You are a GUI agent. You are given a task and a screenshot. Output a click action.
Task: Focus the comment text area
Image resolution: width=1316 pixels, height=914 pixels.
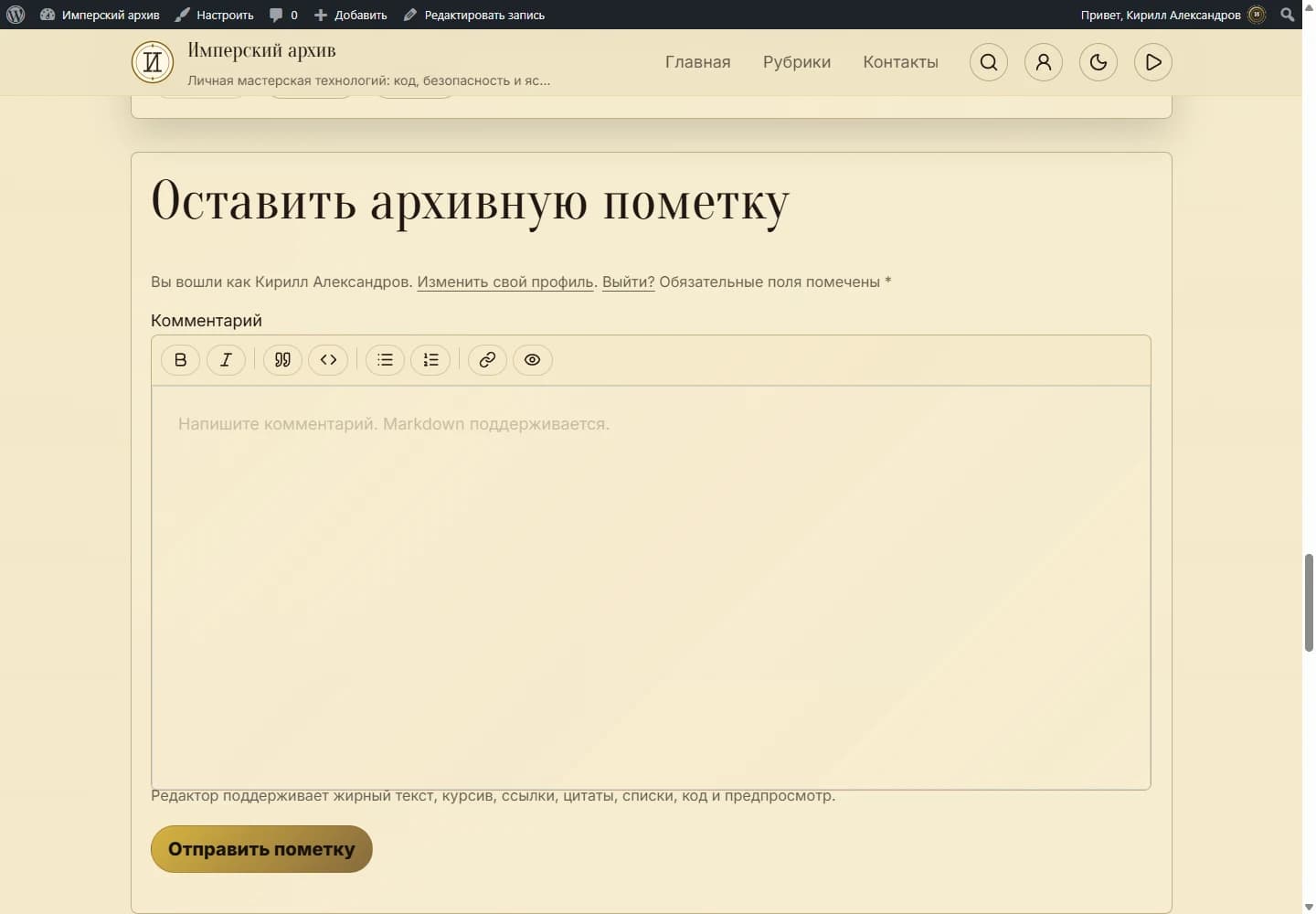(x=651, y=587)
